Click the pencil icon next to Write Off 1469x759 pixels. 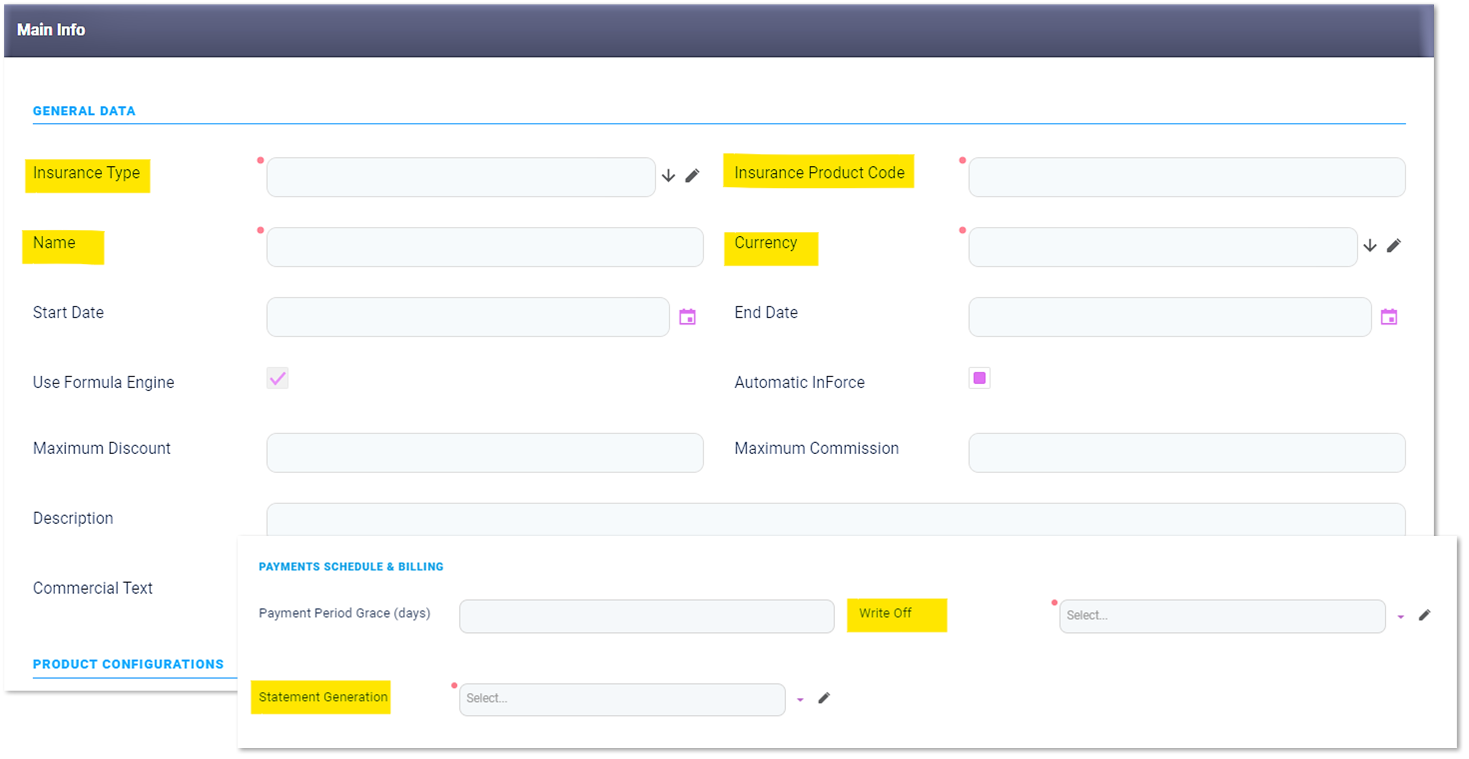click(1425, 615)
